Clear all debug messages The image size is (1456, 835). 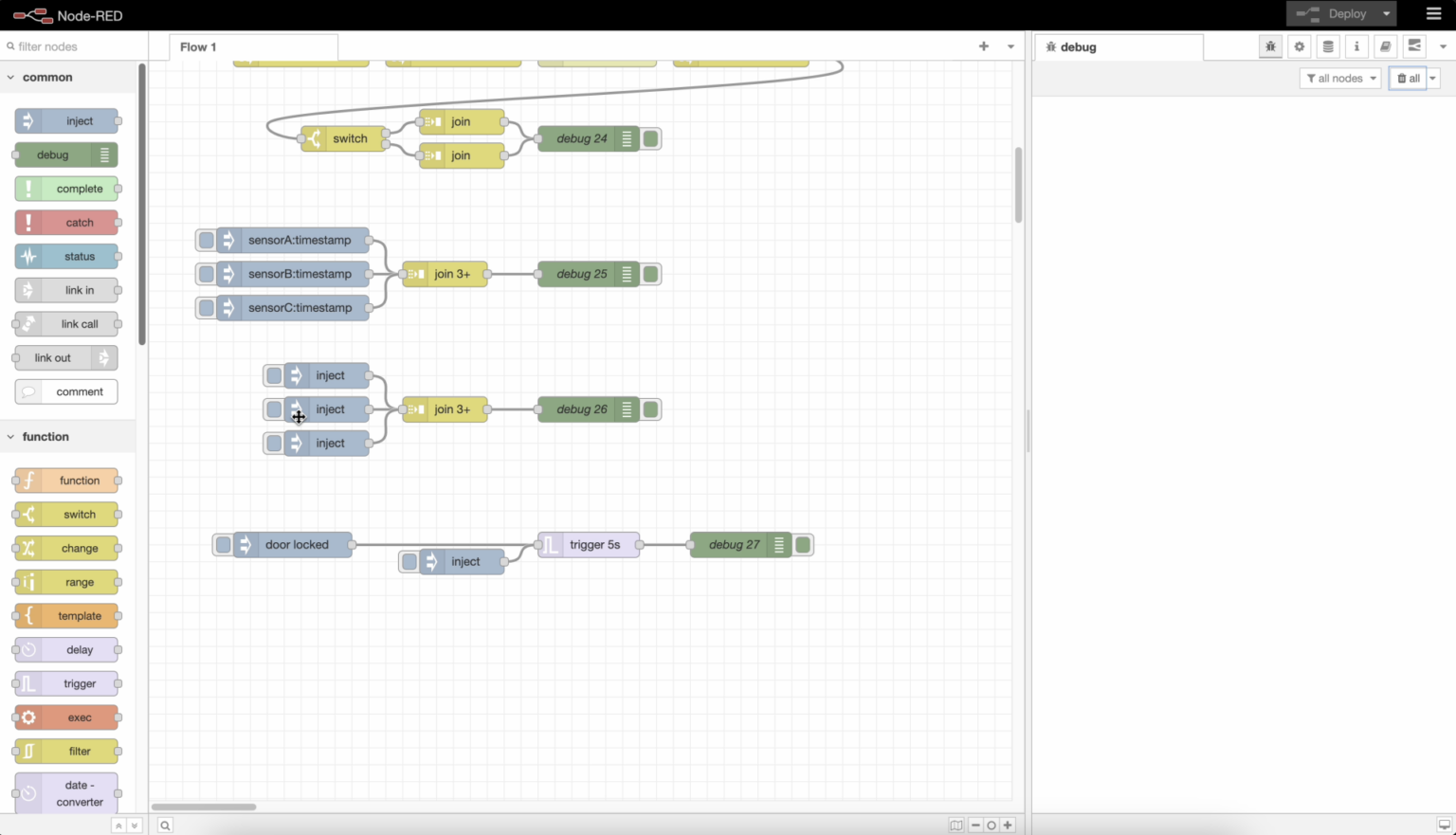click(x=1408, y=79)
